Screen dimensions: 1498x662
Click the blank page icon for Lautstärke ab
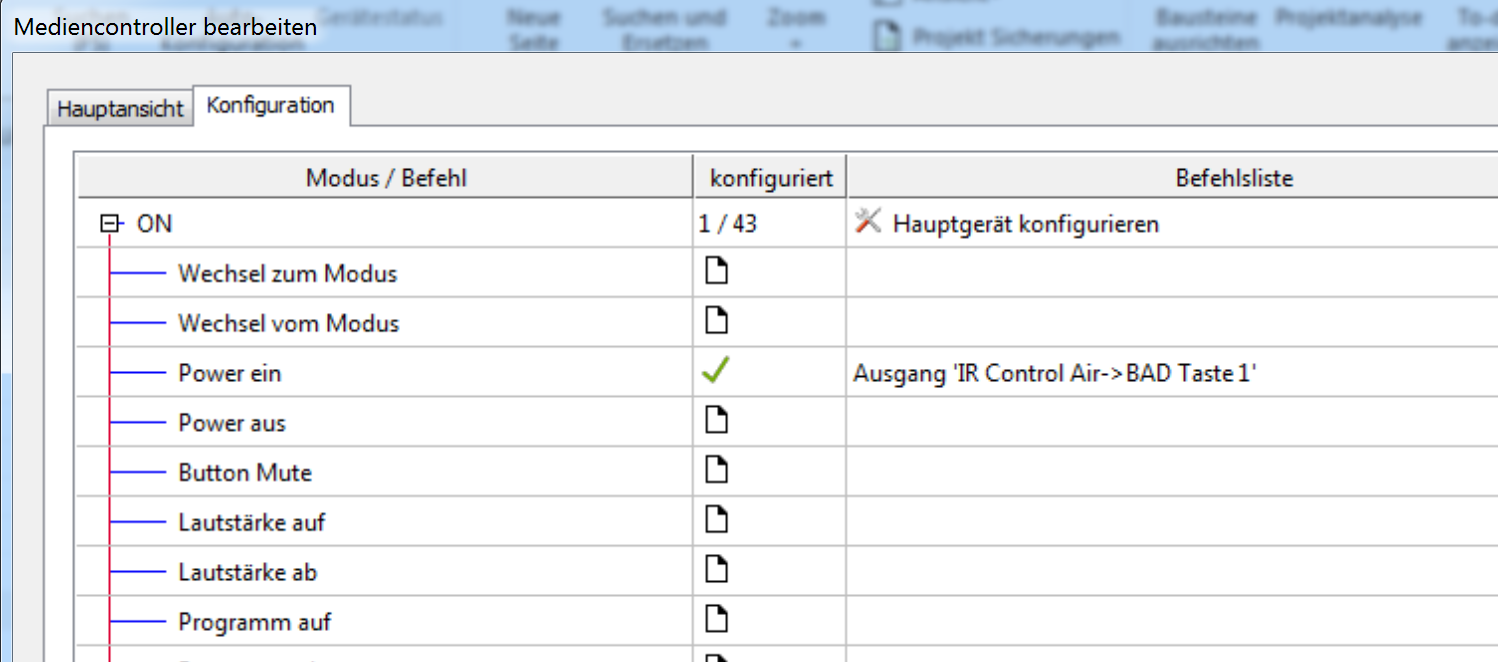coord(716,571)
